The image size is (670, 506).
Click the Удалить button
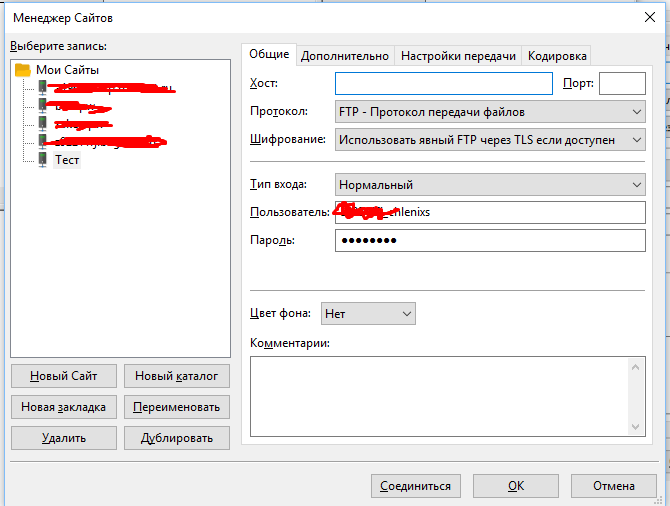click(x=64, y=438)
